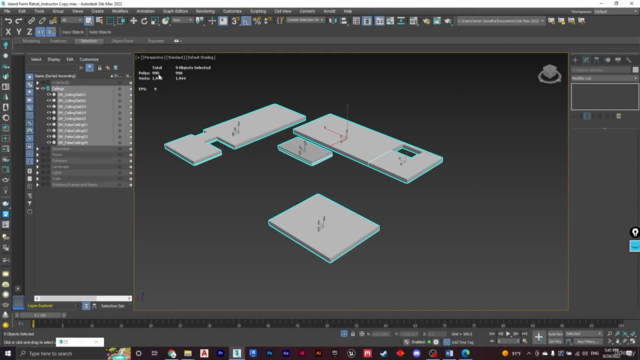Expand the Lights layer

pos(38,173)
